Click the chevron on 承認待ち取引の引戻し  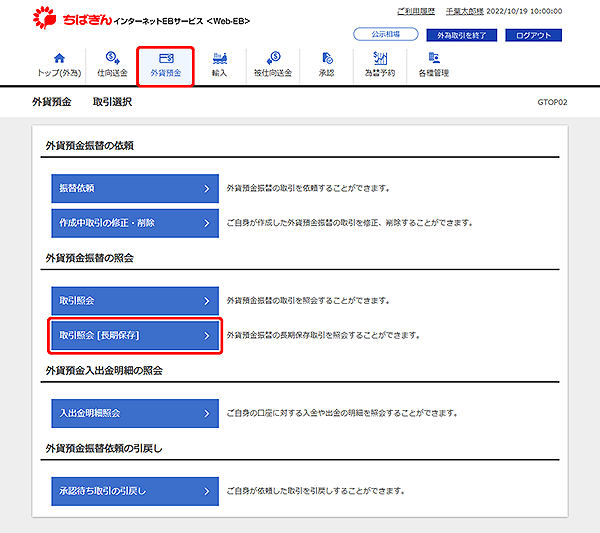(207, 491)
